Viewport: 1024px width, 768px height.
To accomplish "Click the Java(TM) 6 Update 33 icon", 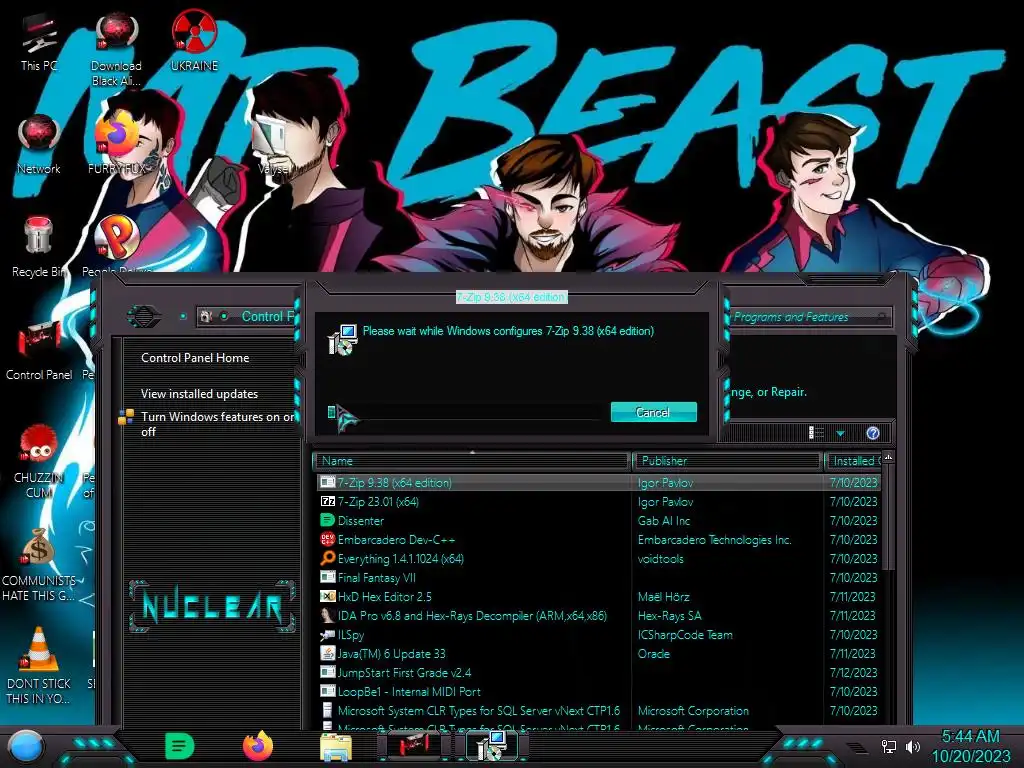I will pos(328,654).
